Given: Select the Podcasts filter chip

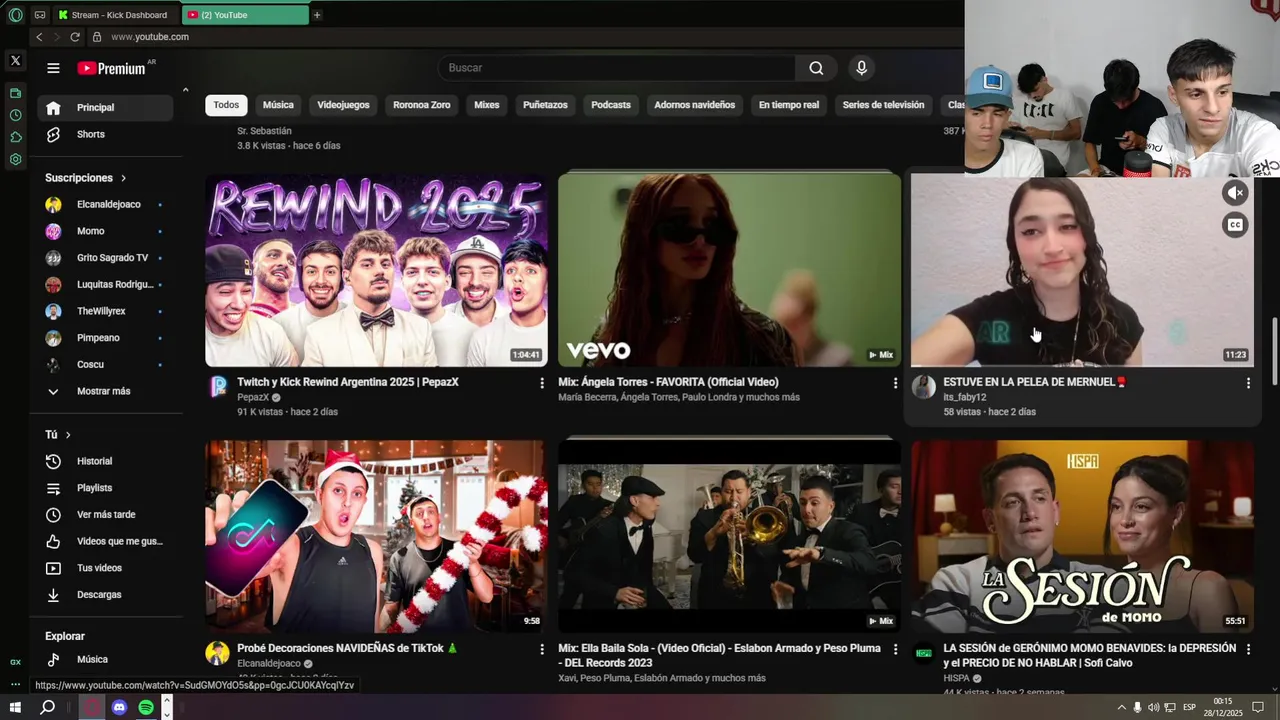Looking at the screenshot, I should point(611,105).
